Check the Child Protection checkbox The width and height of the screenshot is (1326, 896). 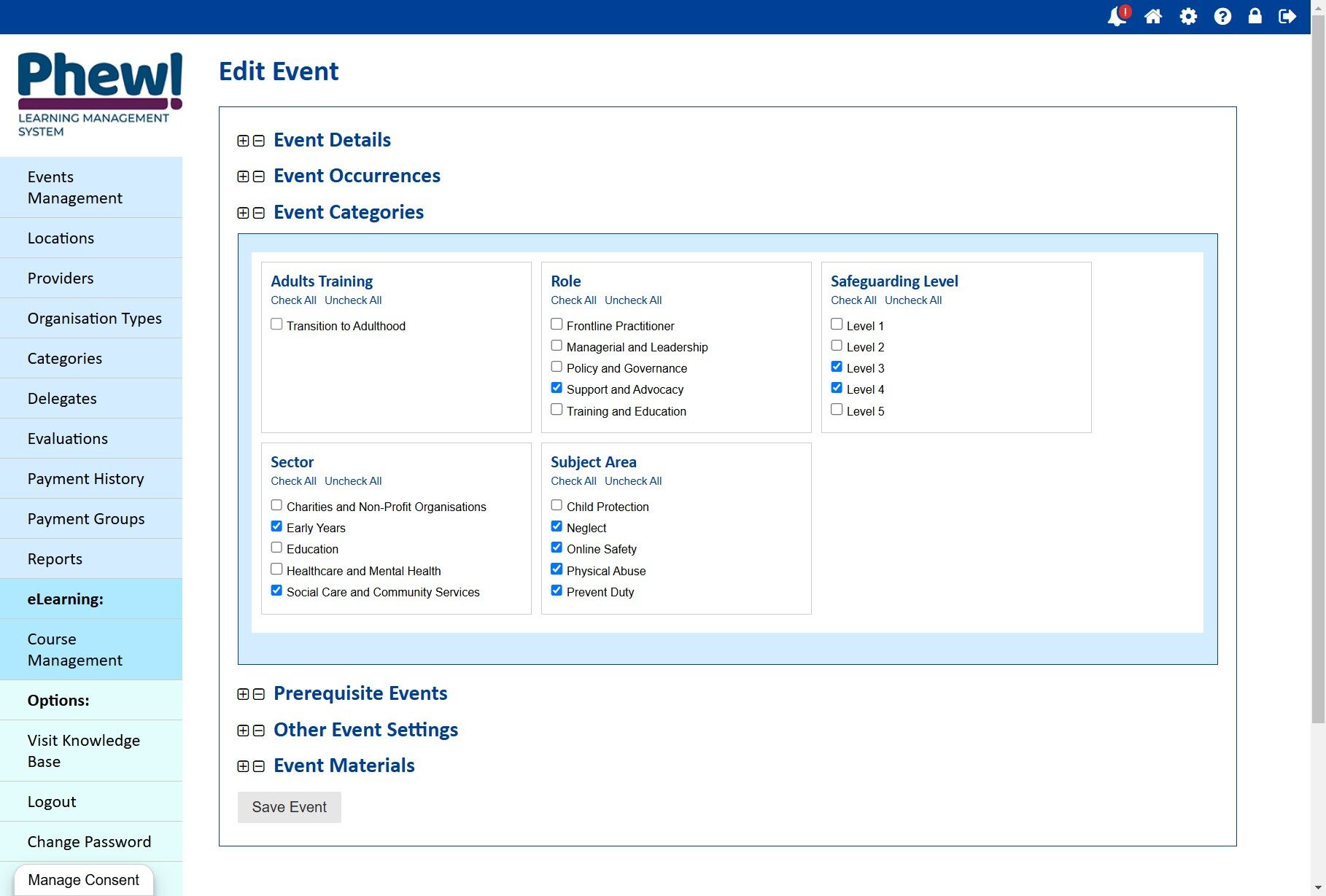click(557, 505)
